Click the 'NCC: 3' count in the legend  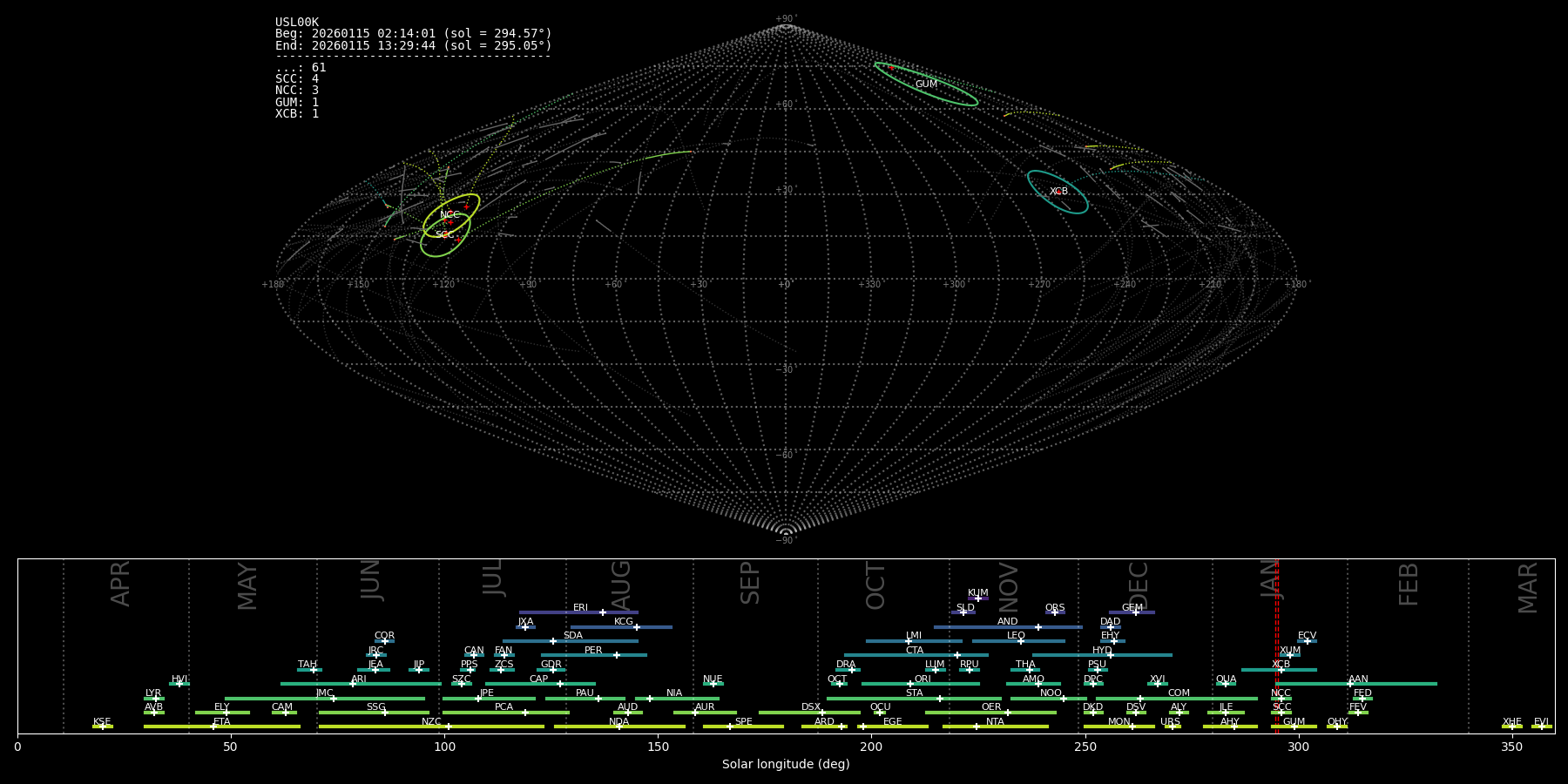point(297,91)
